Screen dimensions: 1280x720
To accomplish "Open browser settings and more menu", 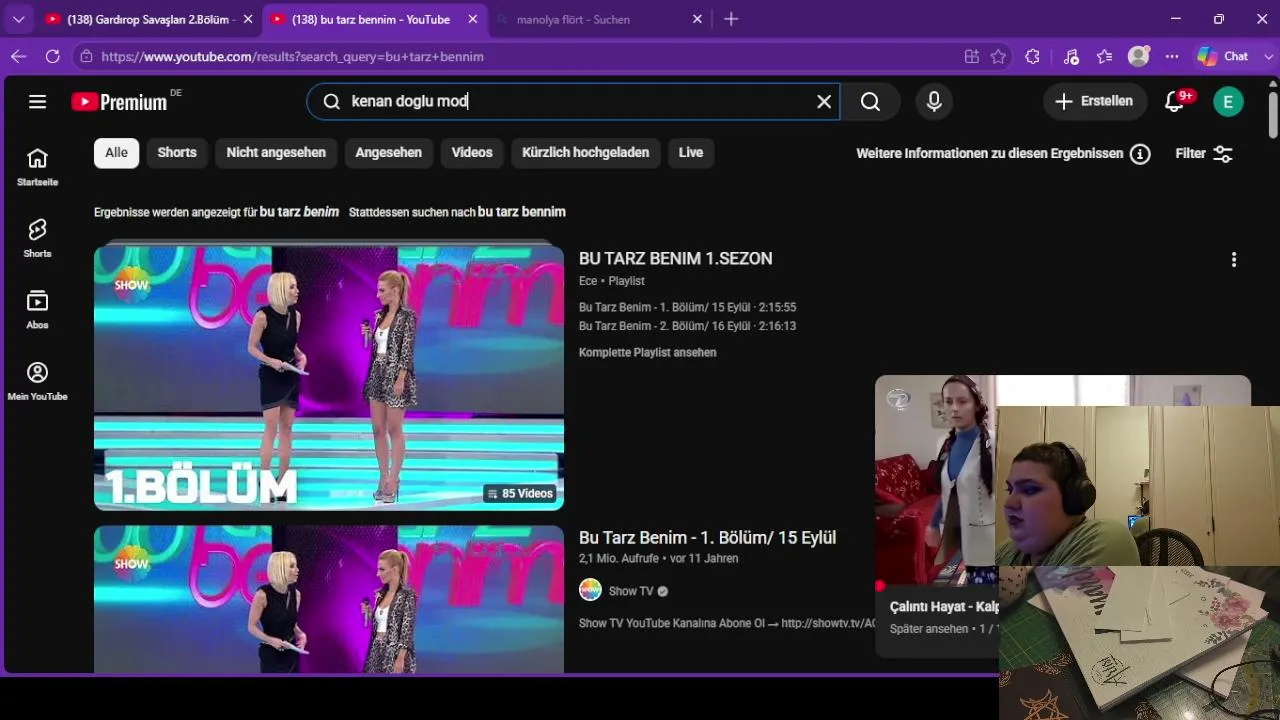I will tap(1173, 57).
